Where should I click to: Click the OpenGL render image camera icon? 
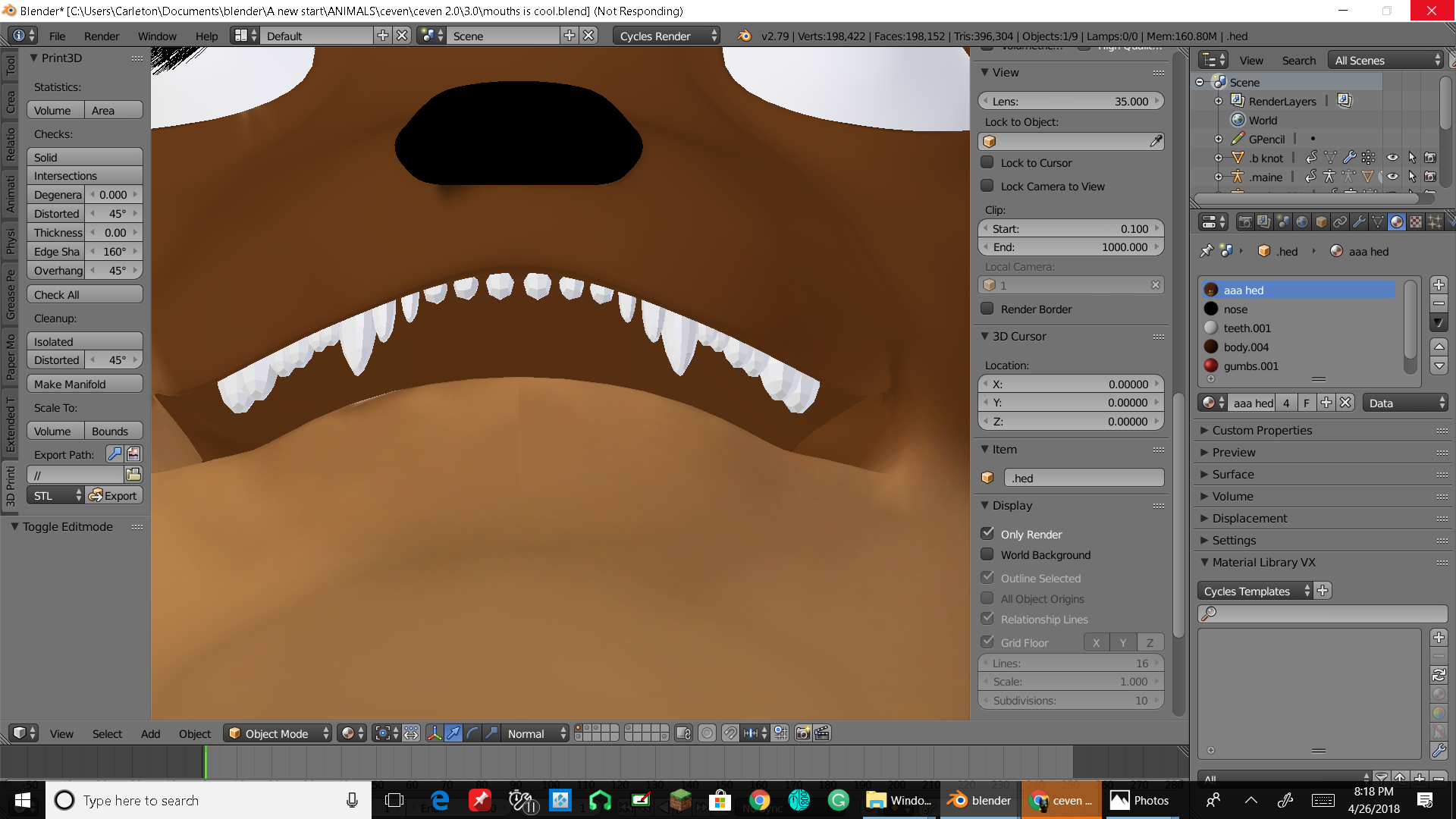[803, 733]
